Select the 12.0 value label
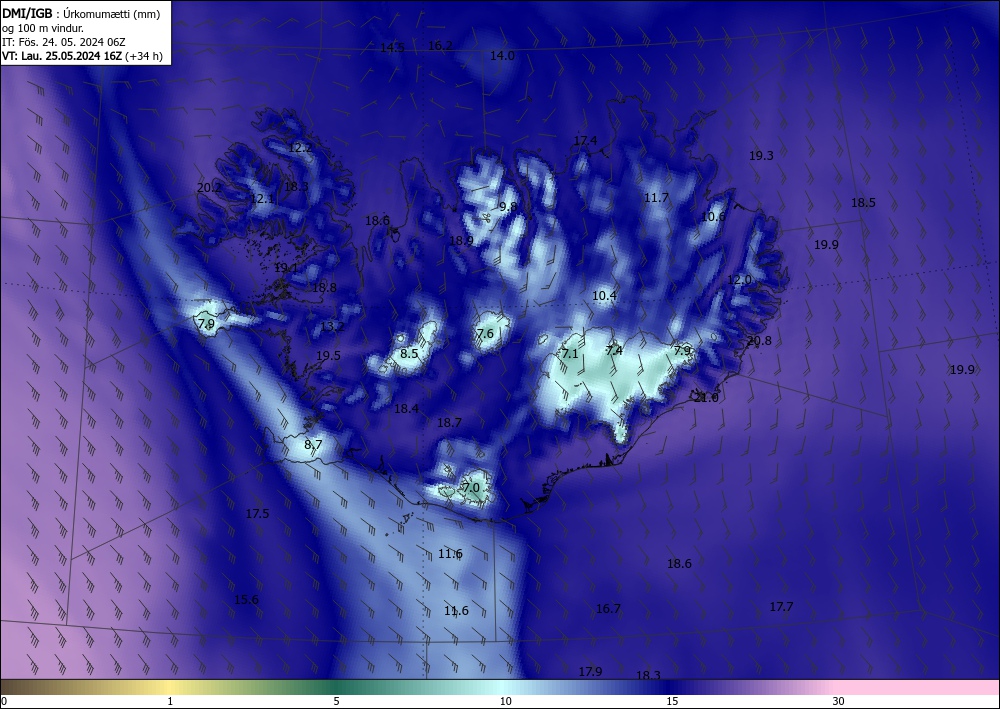 739,280
